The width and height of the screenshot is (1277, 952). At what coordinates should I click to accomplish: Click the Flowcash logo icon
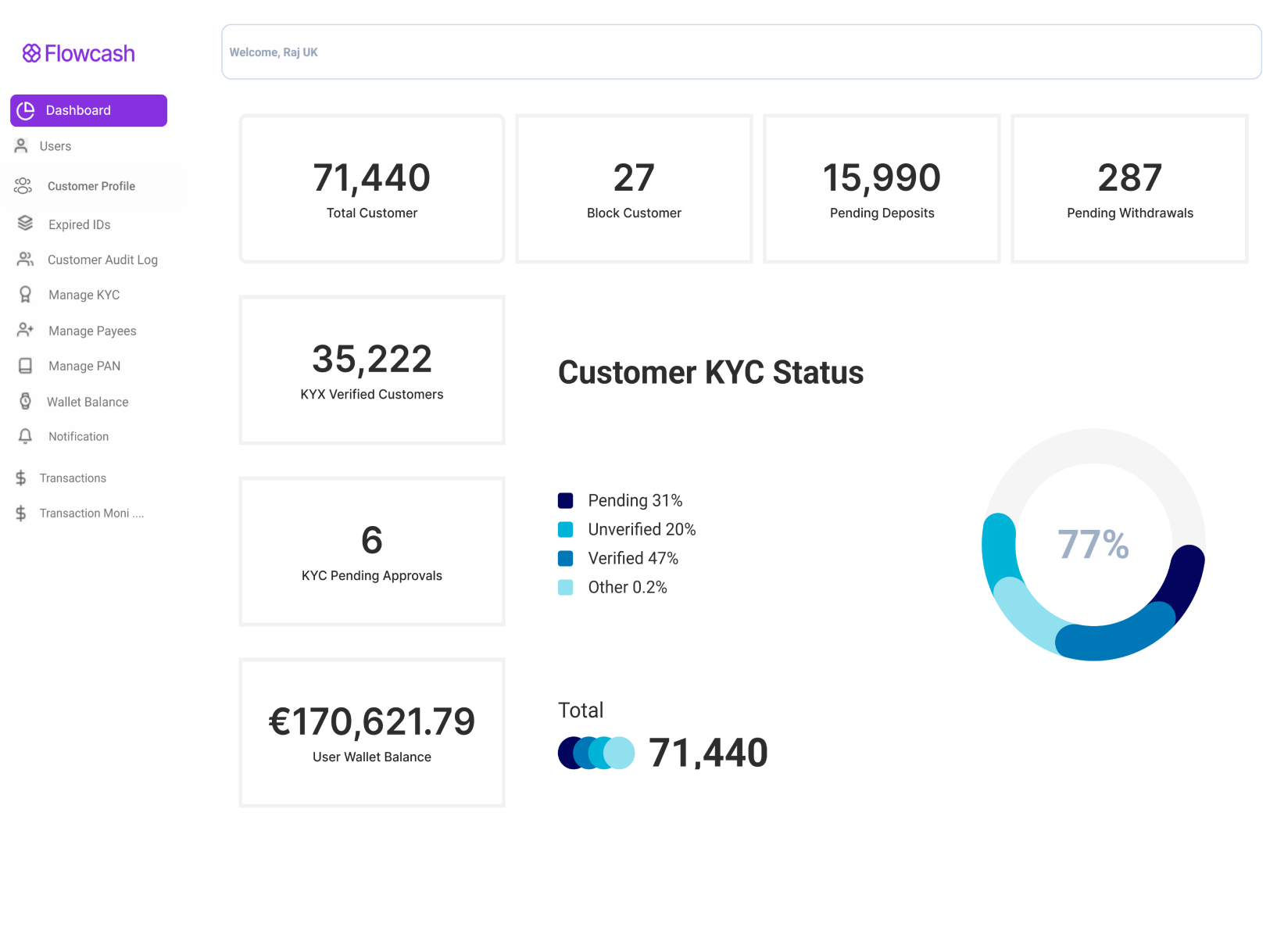(x=31, y=53)
